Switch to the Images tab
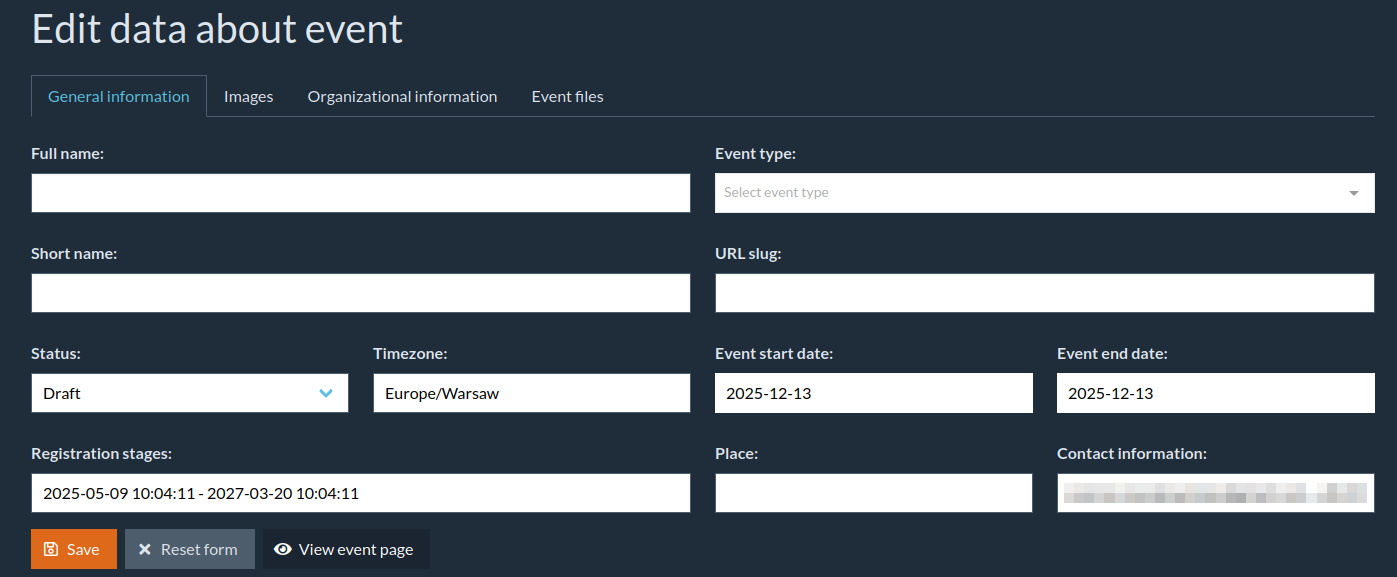 248,97
